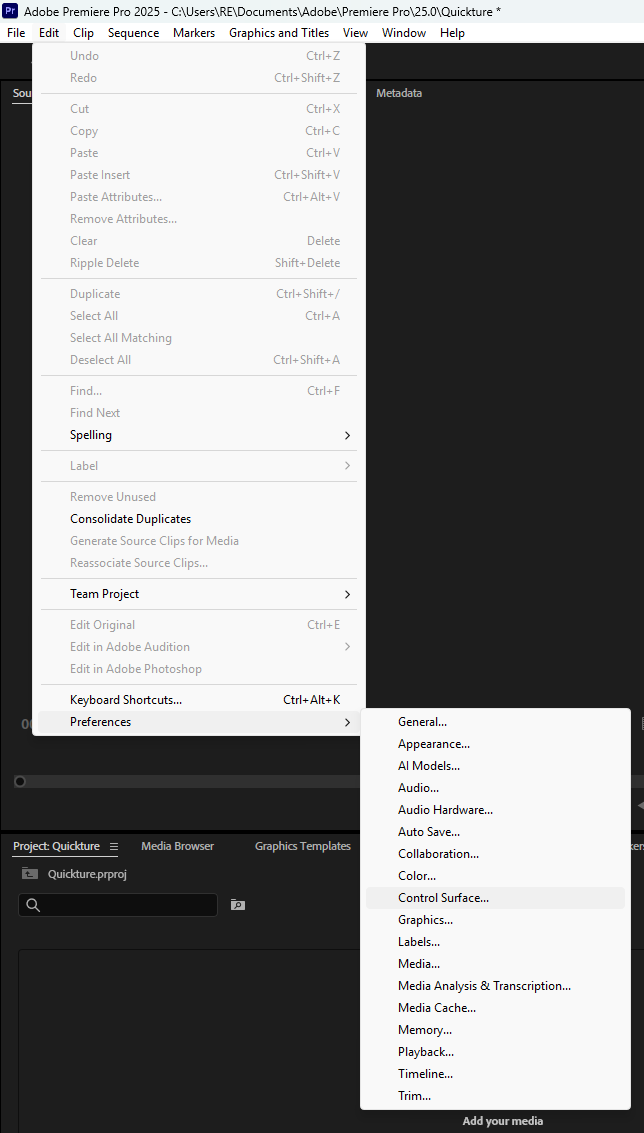Viewport: 644px width, 1133px height.
Task: Open the Clip menu
Action: coord(83,33)
